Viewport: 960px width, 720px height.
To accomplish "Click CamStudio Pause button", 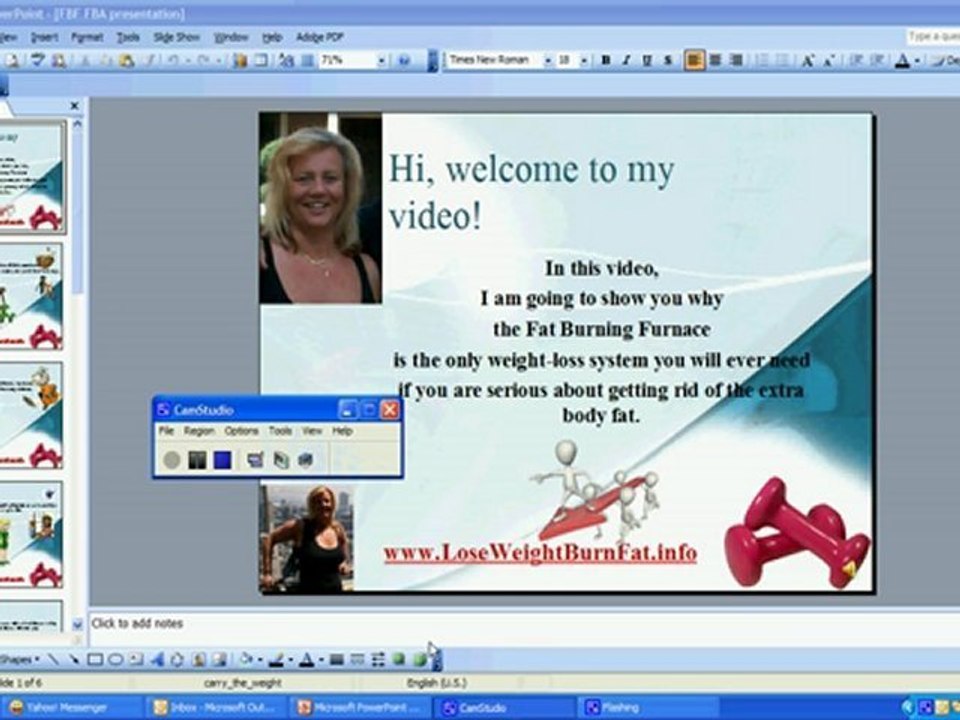I will tap(197, 460).
